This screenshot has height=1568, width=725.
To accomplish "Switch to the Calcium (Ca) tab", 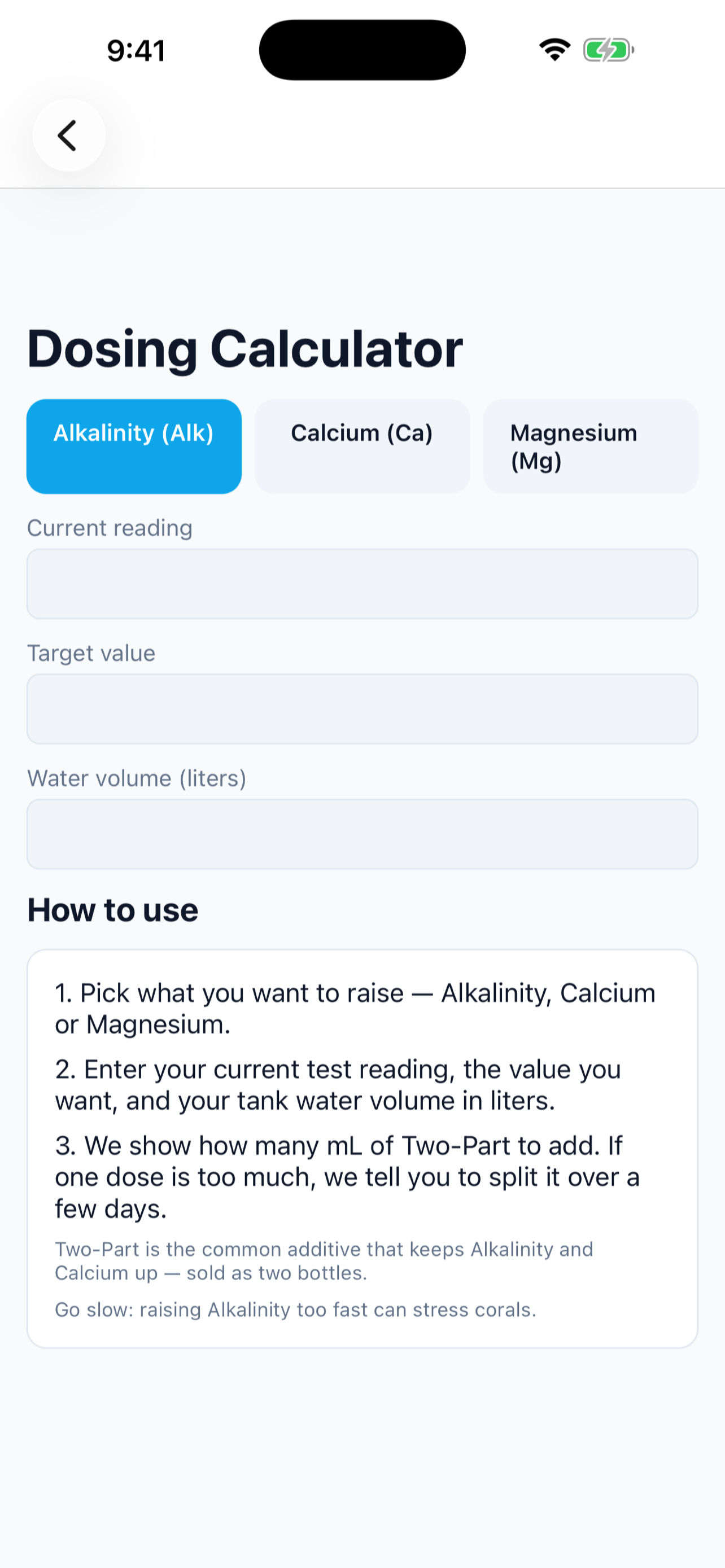I will click(362, 446).
